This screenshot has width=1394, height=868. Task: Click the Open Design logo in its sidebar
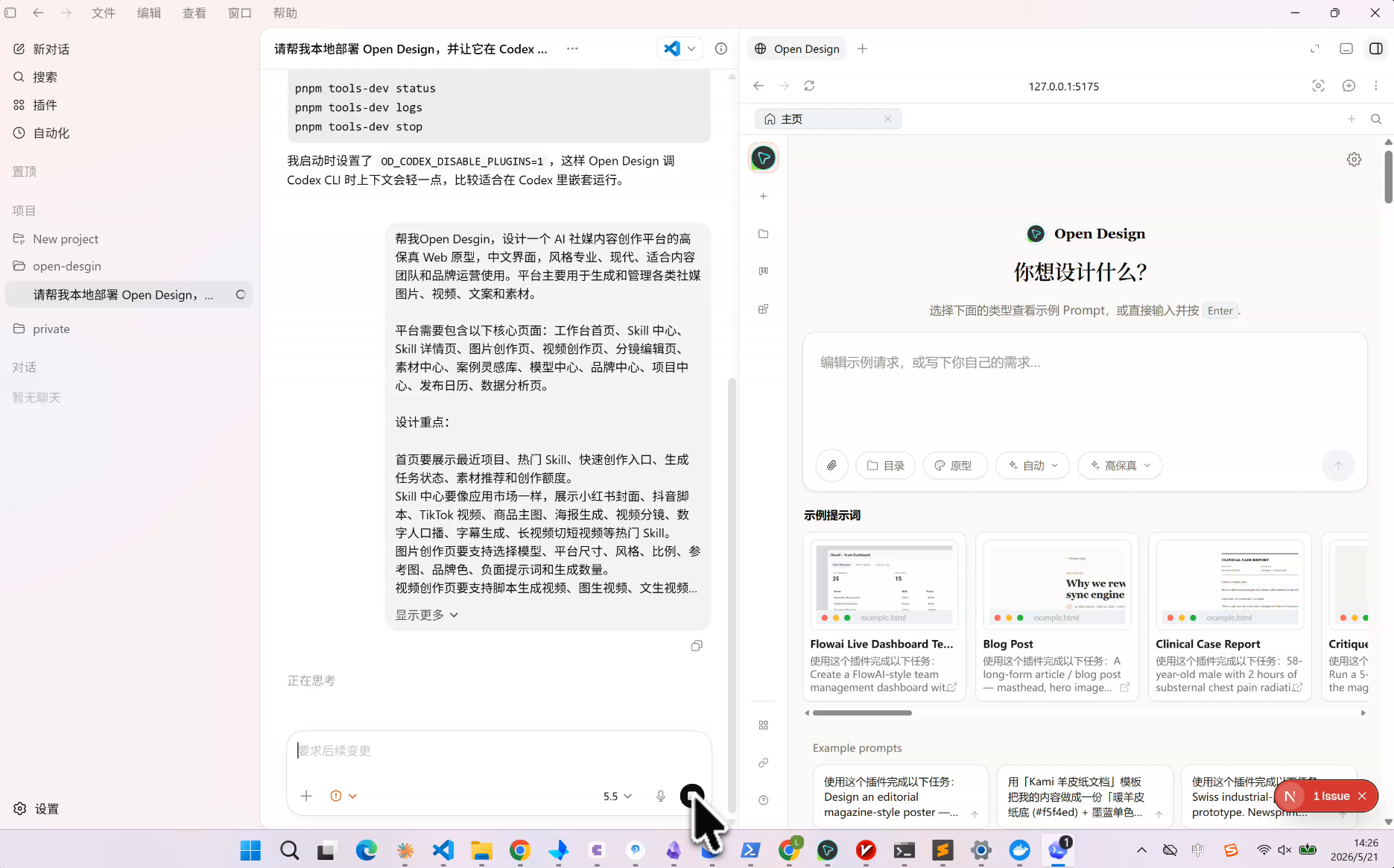763,157
